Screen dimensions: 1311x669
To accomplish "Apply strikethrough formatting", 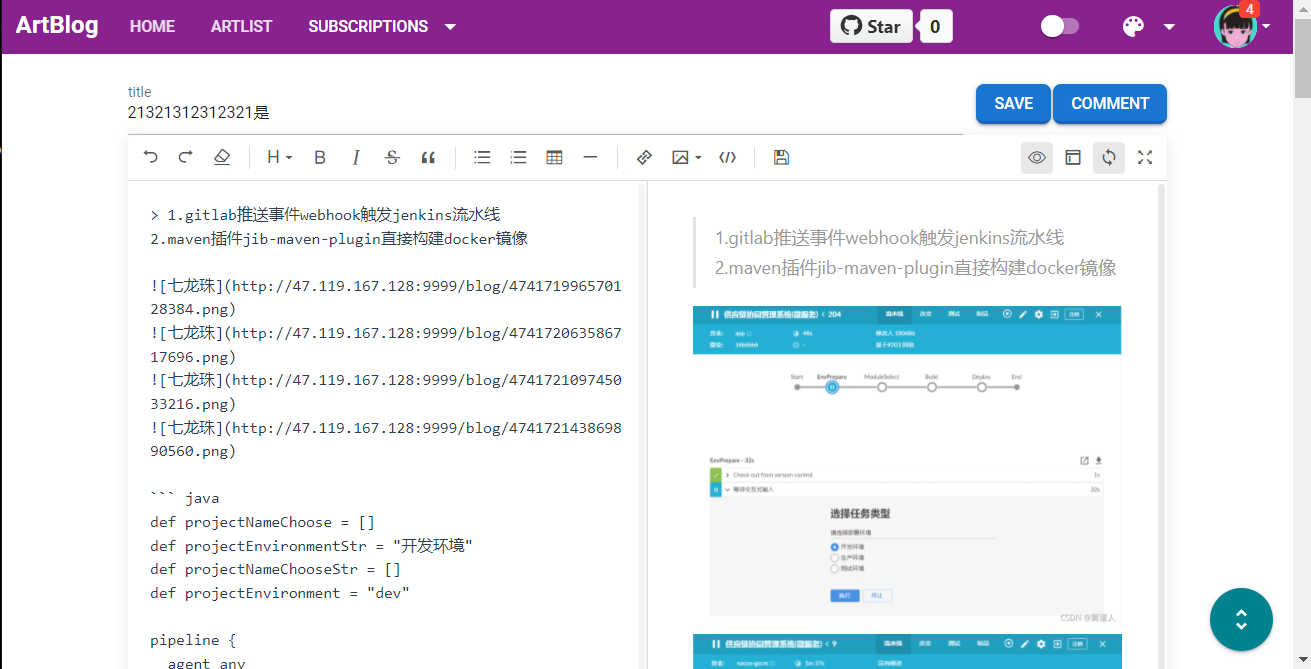I will (x=392, y=157).
